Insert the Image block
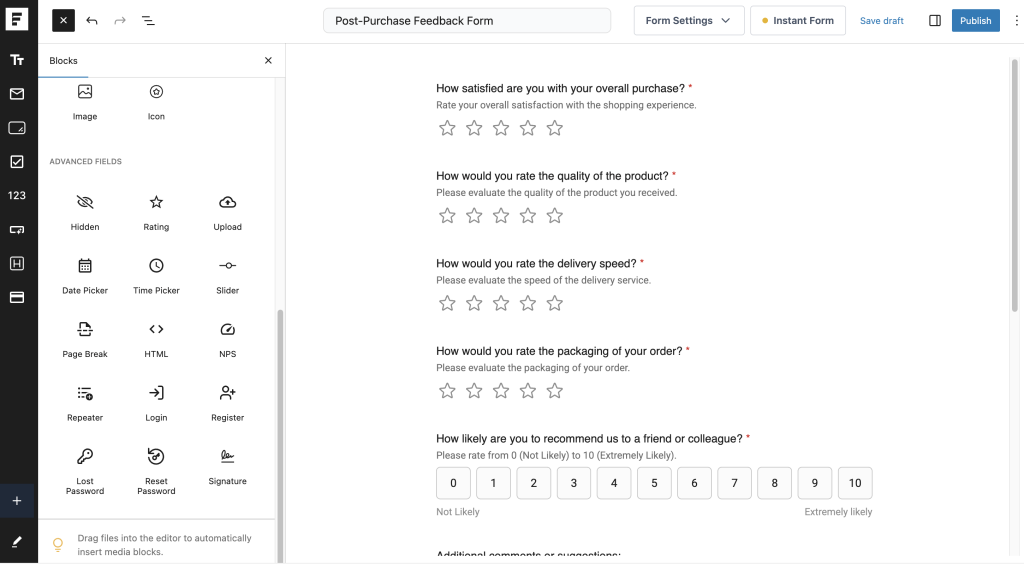1024x565 pixels. click(x=85, y=103)
